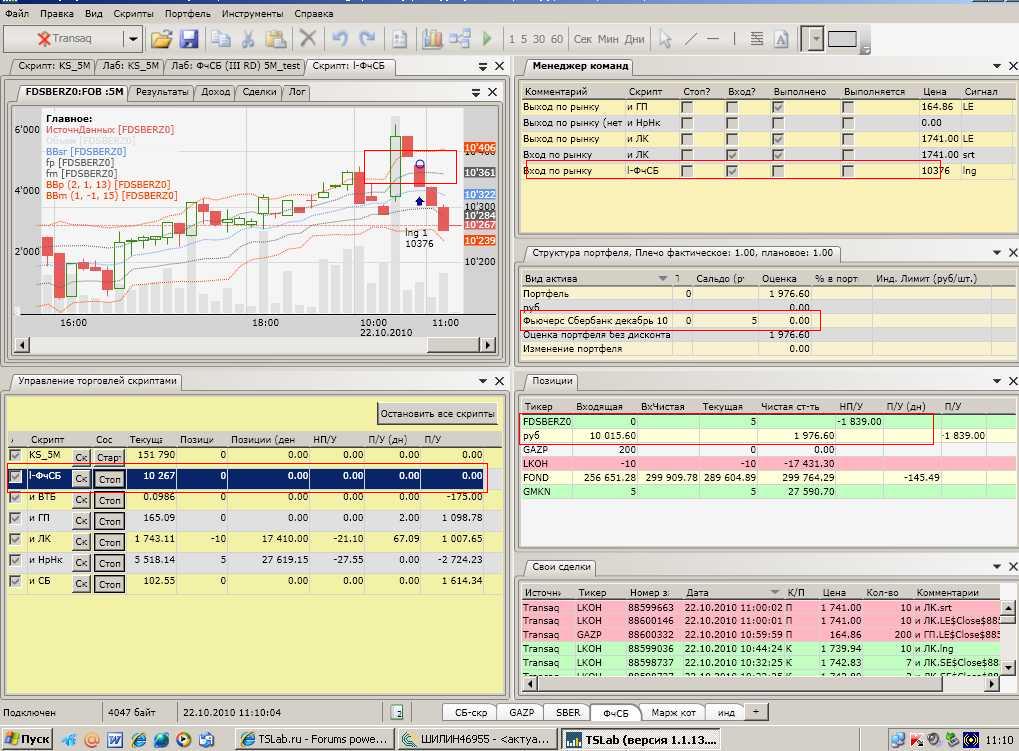1019x751 pixels.
Task: Switch to the 'Сделки' chart tab
Action: (259, 92)
